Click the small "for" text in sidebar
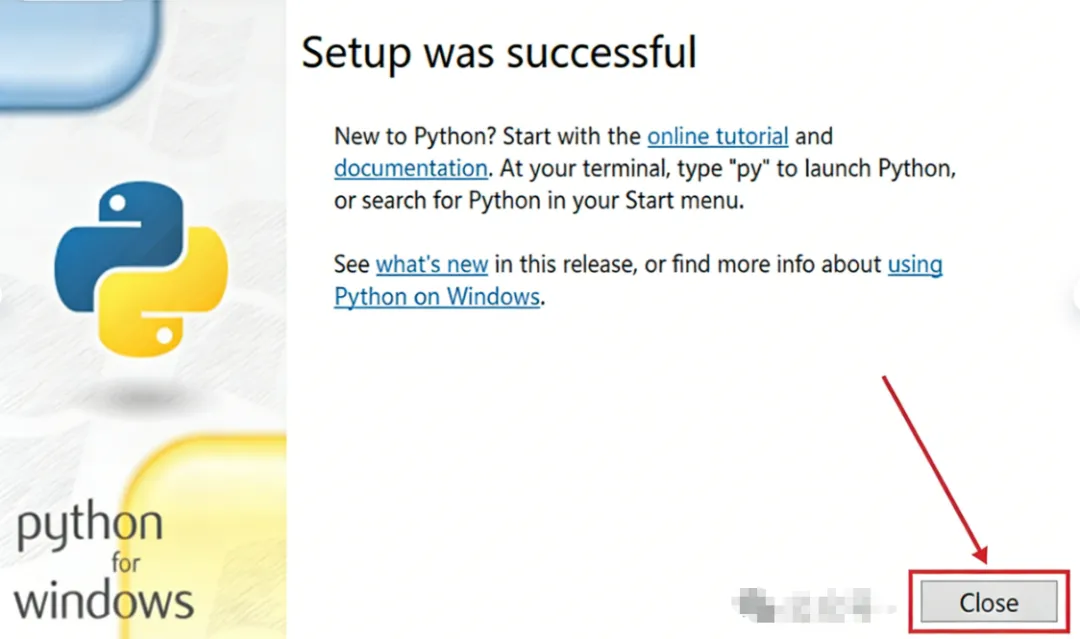 (126, 563)
